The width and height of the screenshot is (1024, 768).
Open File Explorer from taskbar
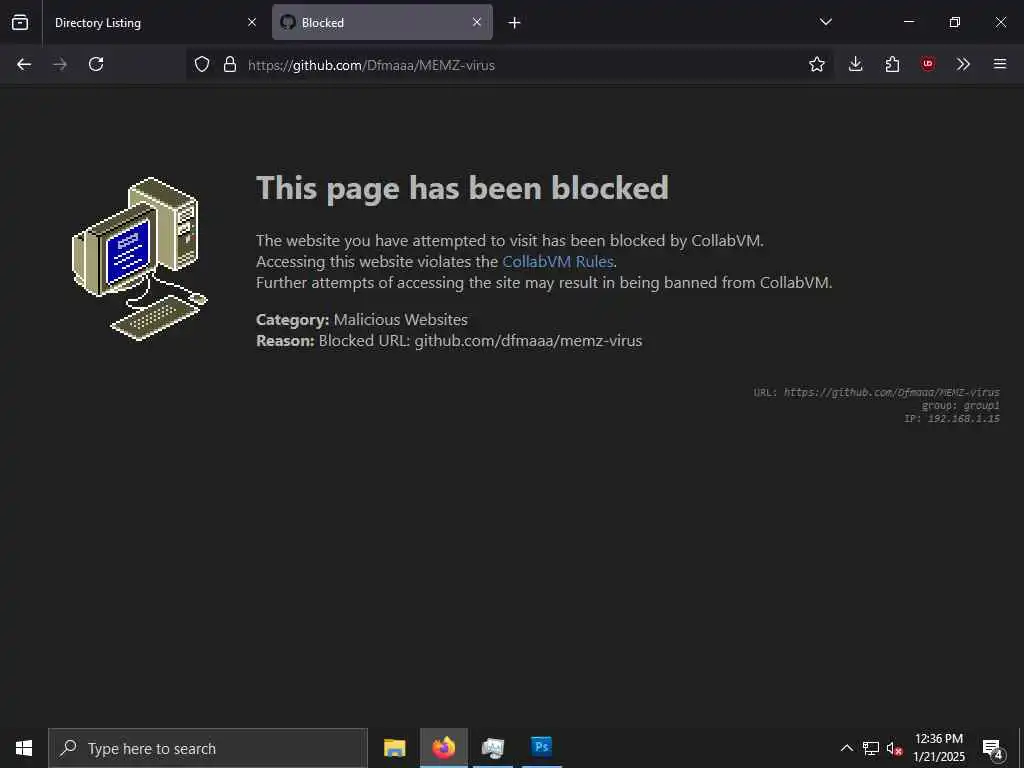(394, 748)
